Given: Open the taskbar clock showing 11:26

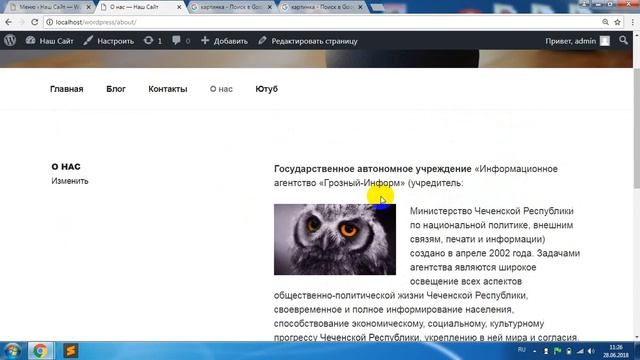Looking at the screenshot, I should pos(616,351).
